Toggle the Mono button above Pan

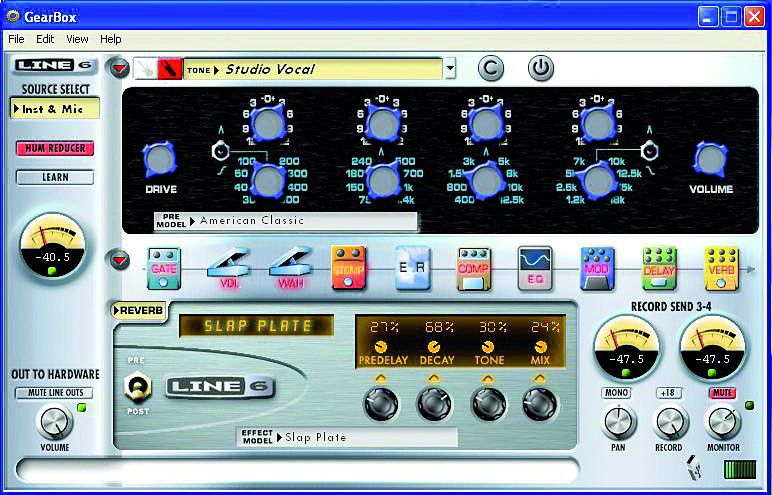[616, 393]
